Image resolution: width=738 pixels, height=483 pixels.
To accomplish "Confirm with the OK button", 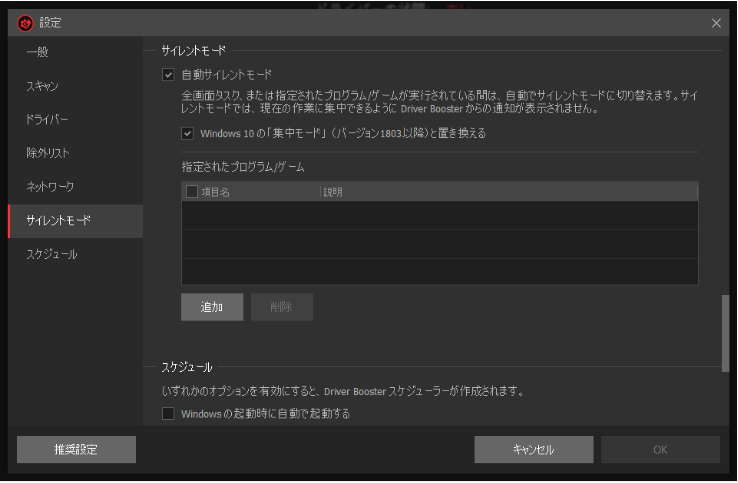I will click(x=660, y=450).
